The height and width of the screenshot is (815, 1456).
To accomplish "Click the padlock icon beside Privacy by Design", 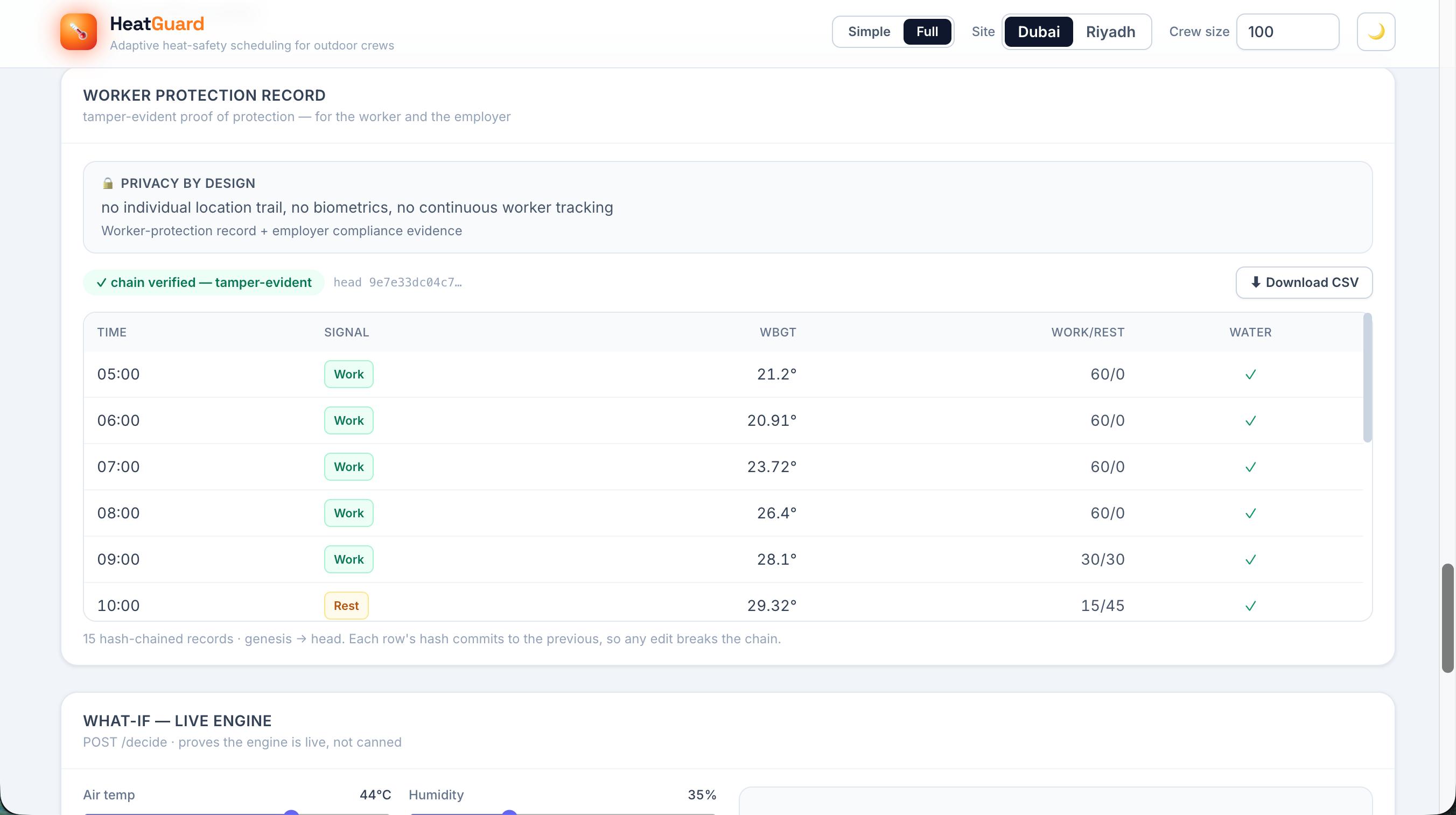I will [x=108, y=183].
